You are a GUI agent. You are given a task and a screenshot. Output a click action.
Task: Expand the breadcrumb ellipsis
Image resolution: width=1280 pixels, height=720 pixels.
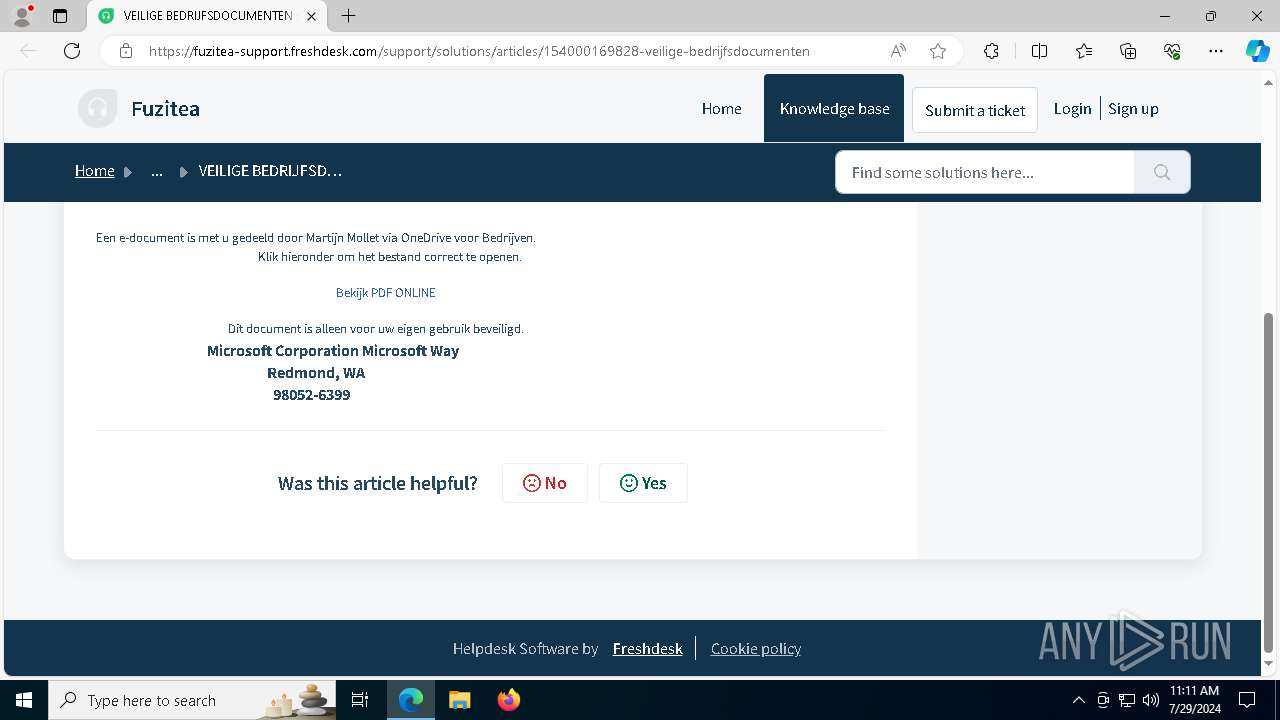click(x=157, y=171)
